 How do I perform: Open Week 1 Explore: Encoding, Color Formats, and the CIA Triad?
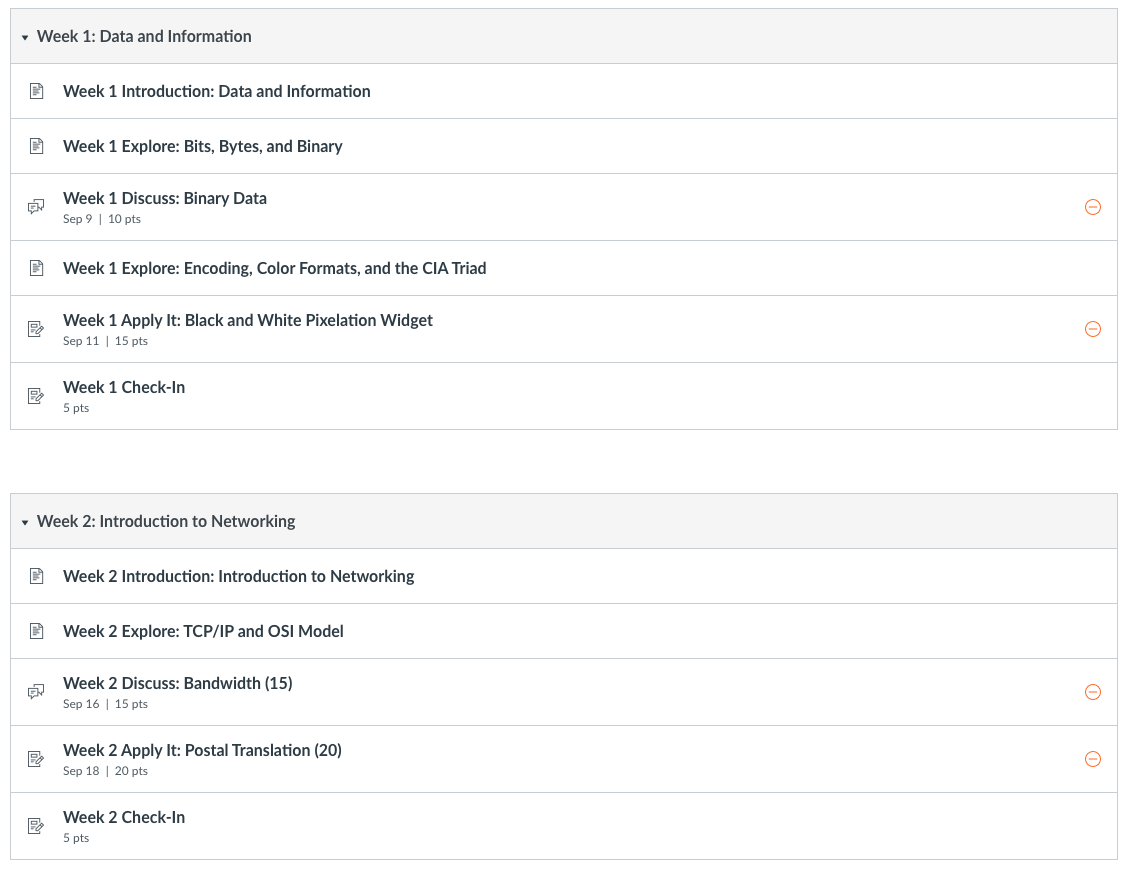click(x=275, y=267)
